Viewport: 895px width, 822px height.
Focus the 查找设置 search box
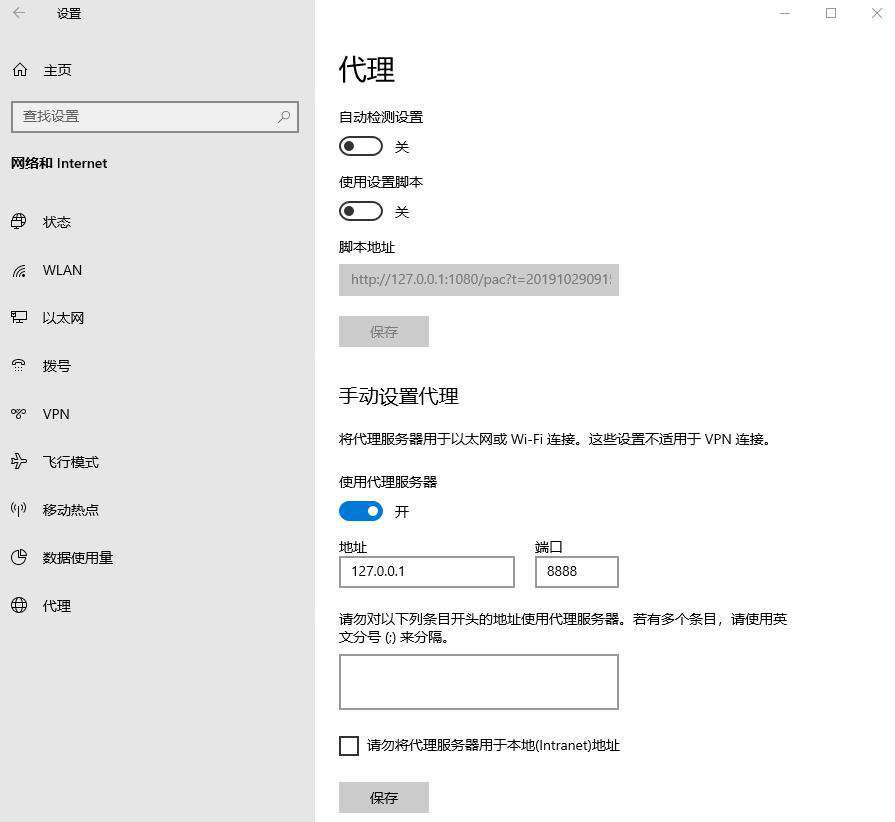tap(155, 117)
